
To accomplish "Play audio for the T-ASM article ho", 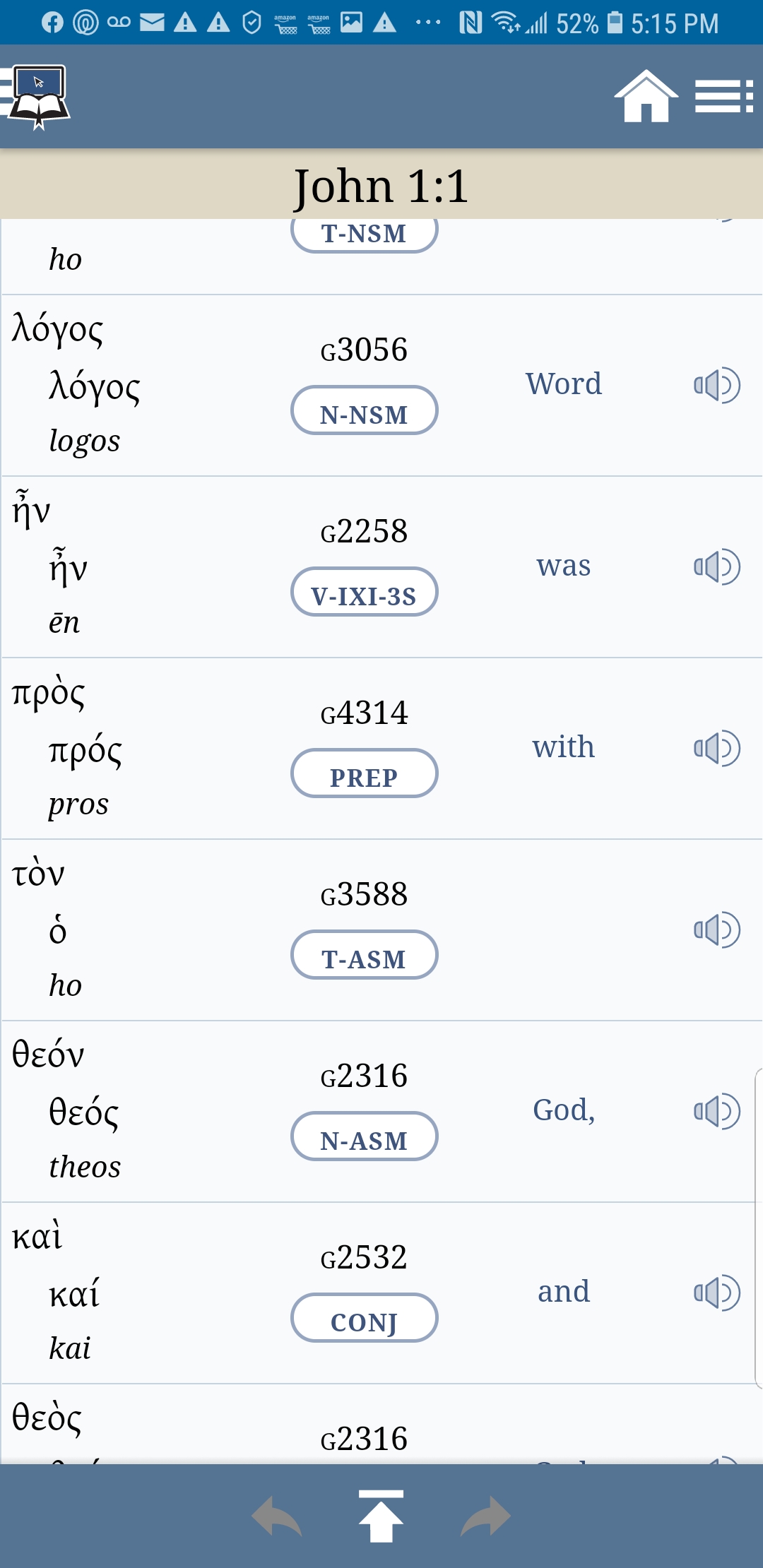I will coord(716,930).
